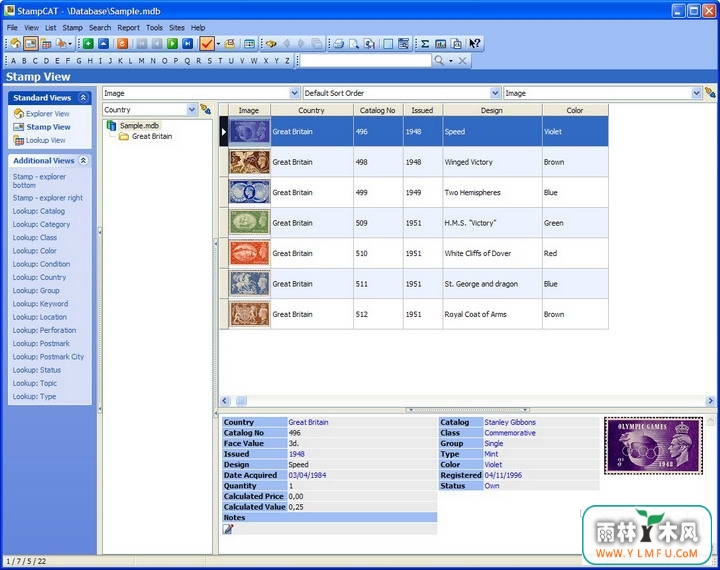Click inside the toolbar search field
Viewport: 720px width, 570px height.
pos(366,61)
